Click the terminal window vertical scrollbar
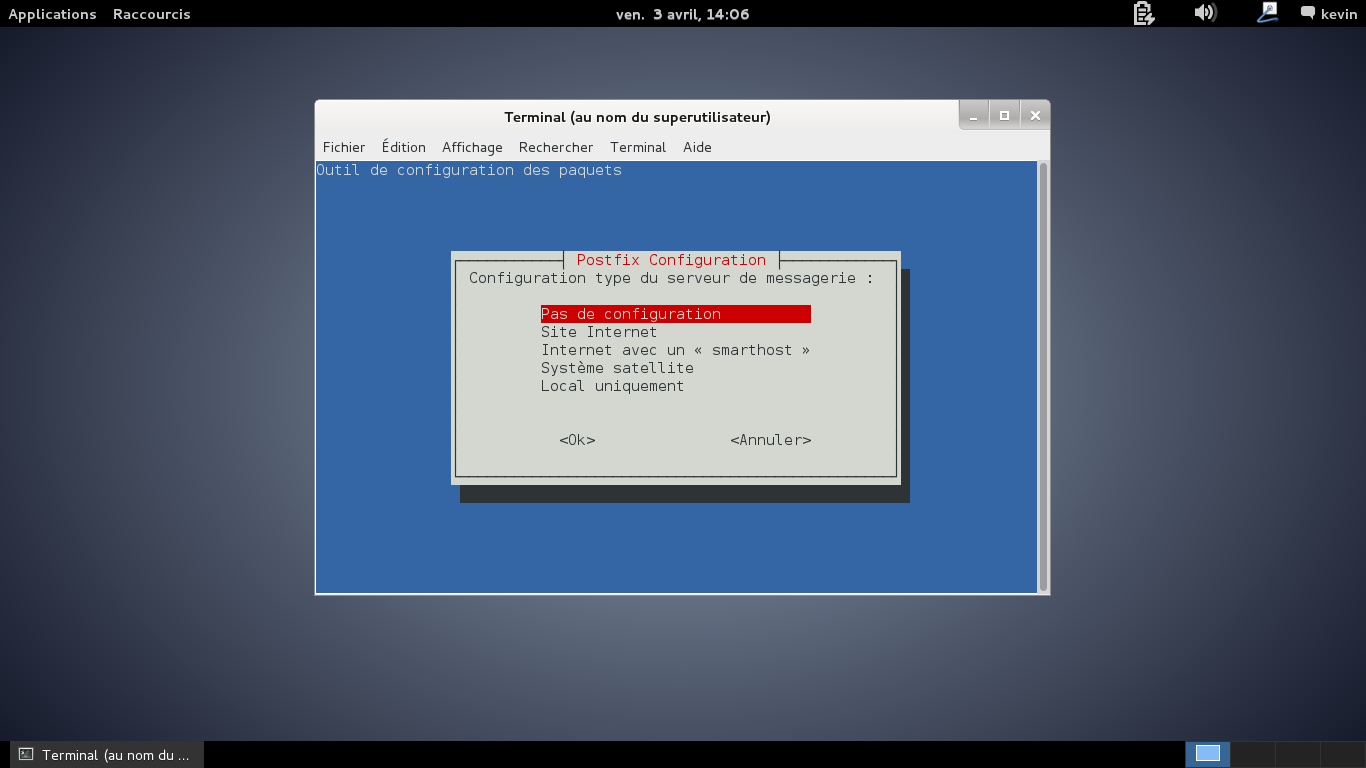This screenshot has width=1366, height=768. click(1043, 377)
